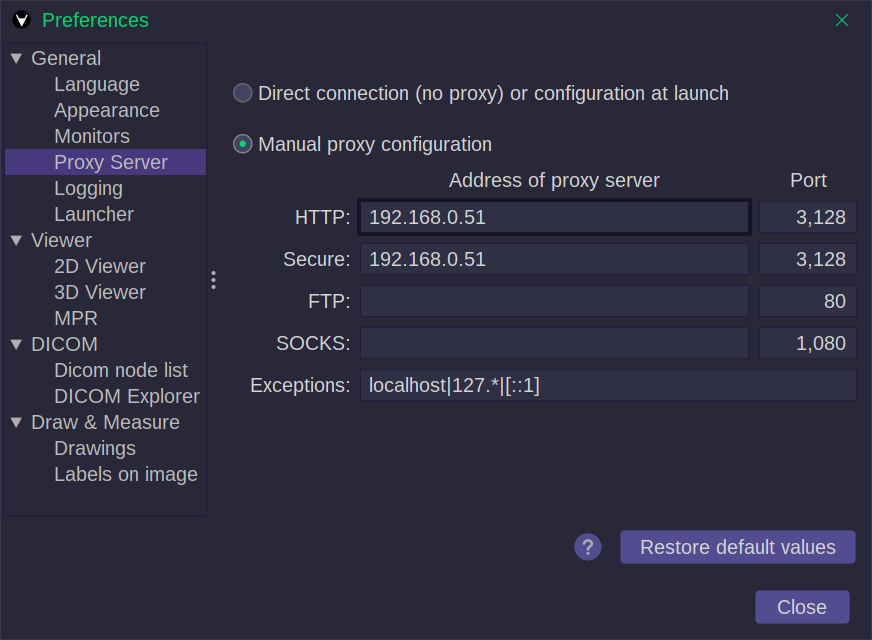The image size is (872, 640).
Task: Click the Weasis logo icon in title bar
Action: pyautogui.click(x=22, y=20)
